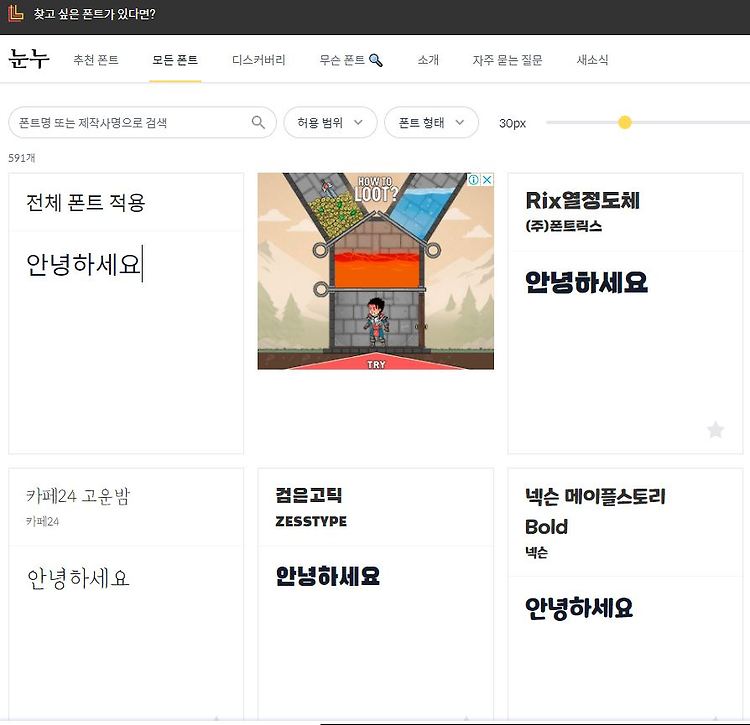The width and height of the screenshot is (750, 725).
Task: Click the magnifier icon beside 무슨 폰트
Action: click(x=376, y=60)
